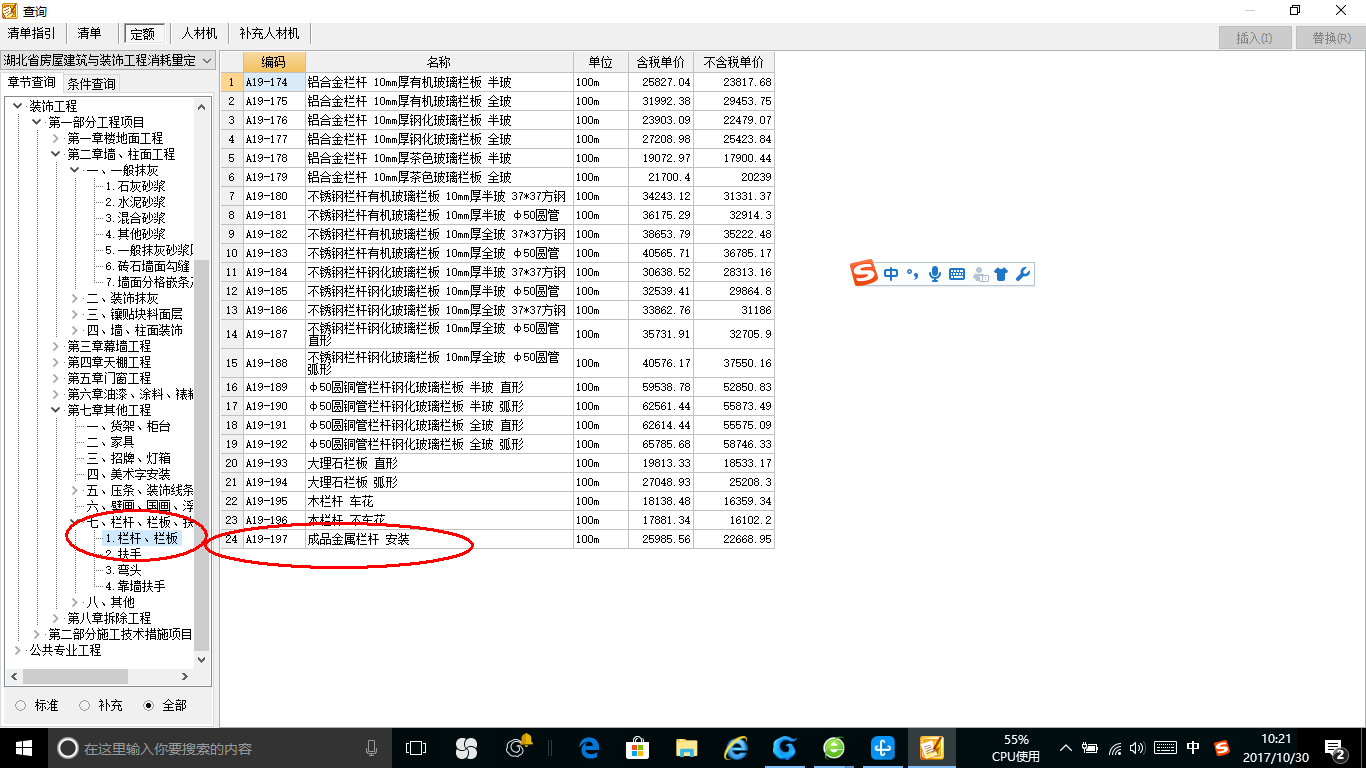
Task: Collapse the 装饰工程 tree node
Action: coord(18,106)
